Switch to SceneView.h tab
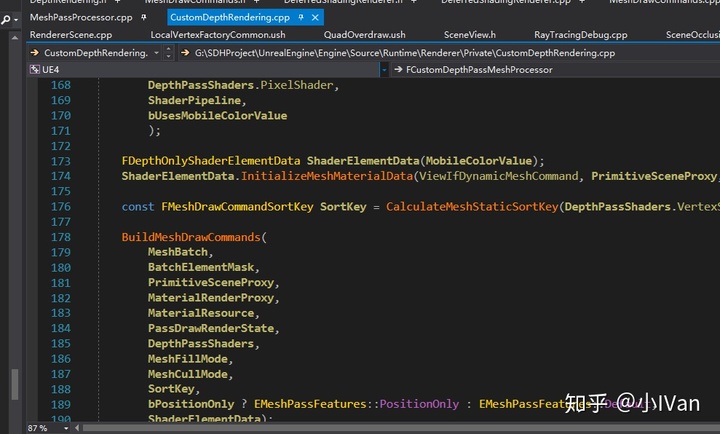 pyautogui.click(x=470, y=35)
